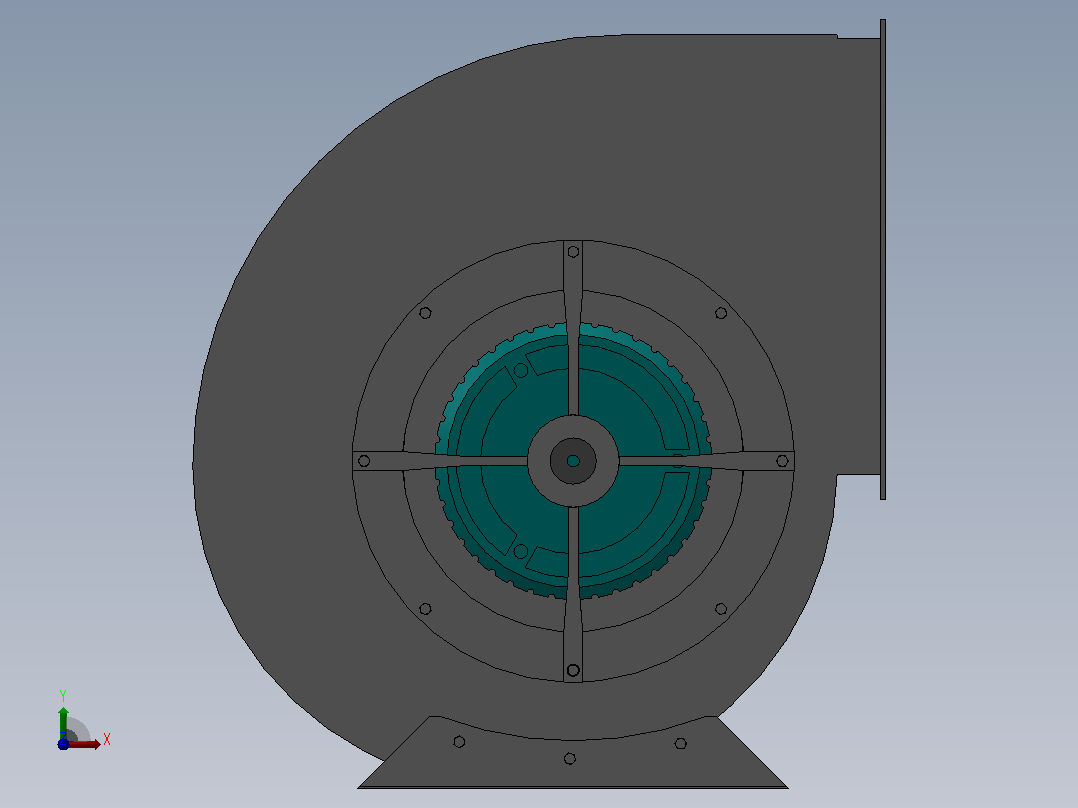Select the bolt hole at the right end of the horizontal spoke
Viewport: 1078px width, 808px height.
click(x=782, y=461)
